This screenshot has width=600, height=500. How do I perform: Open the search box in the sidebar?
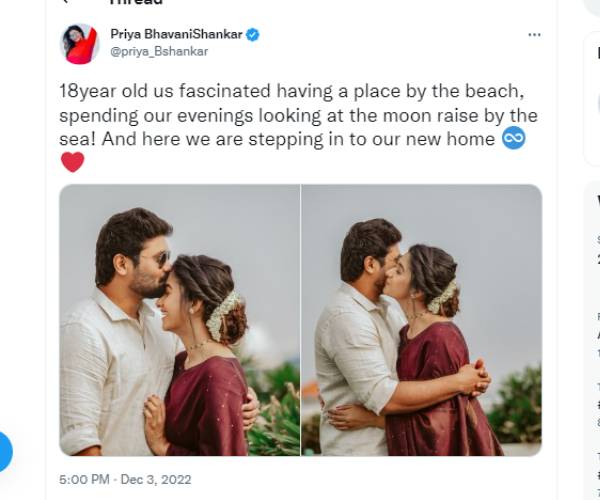click(592, 7)
